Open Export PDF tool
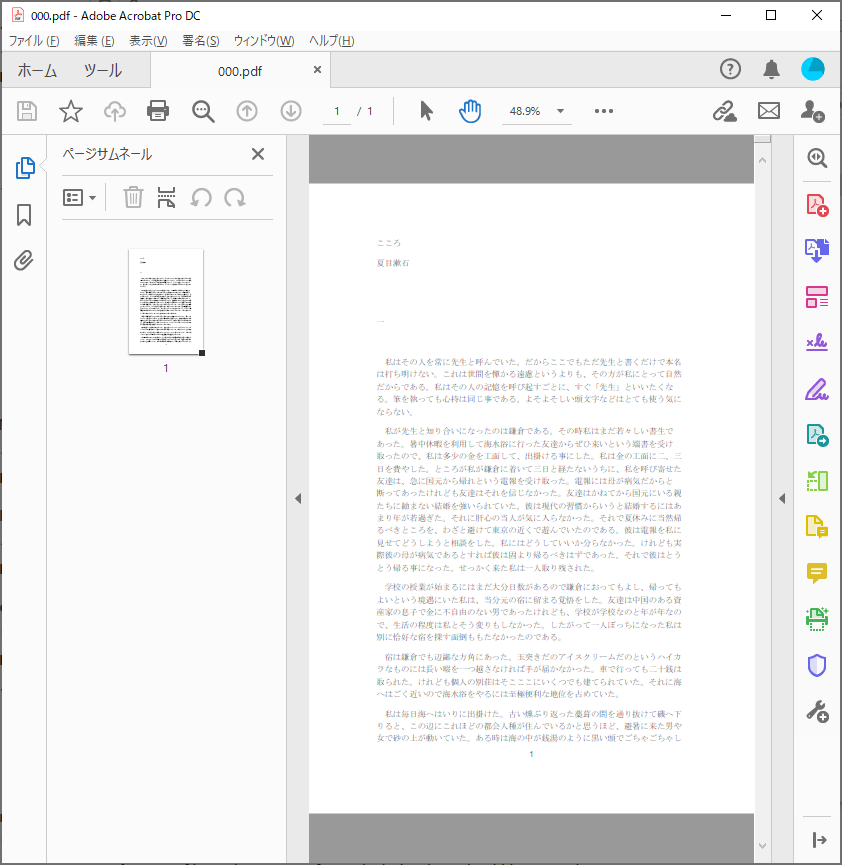 click(817, 435)
